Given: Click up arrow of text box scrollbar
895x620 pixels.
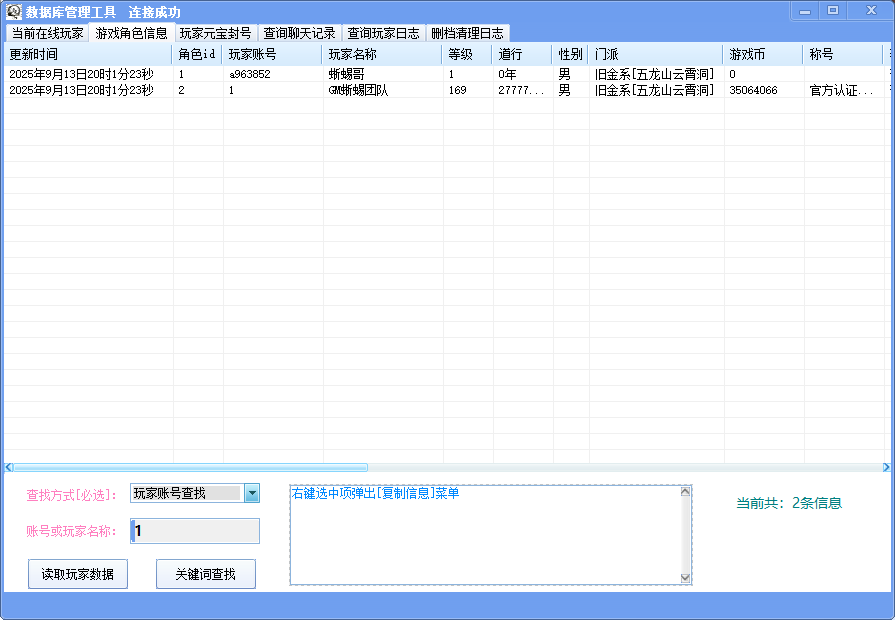Looking at the screenshot, I should pyautogui.click(x=685, y=492).
